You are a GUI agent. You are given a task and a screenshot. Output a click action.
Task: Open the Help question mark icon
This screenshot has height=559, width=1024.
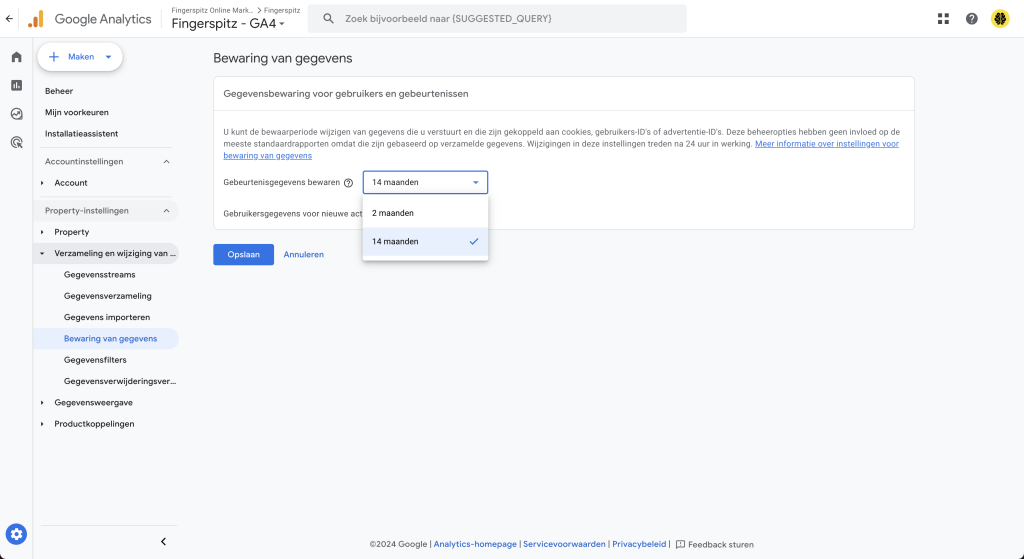click(972, 19)
